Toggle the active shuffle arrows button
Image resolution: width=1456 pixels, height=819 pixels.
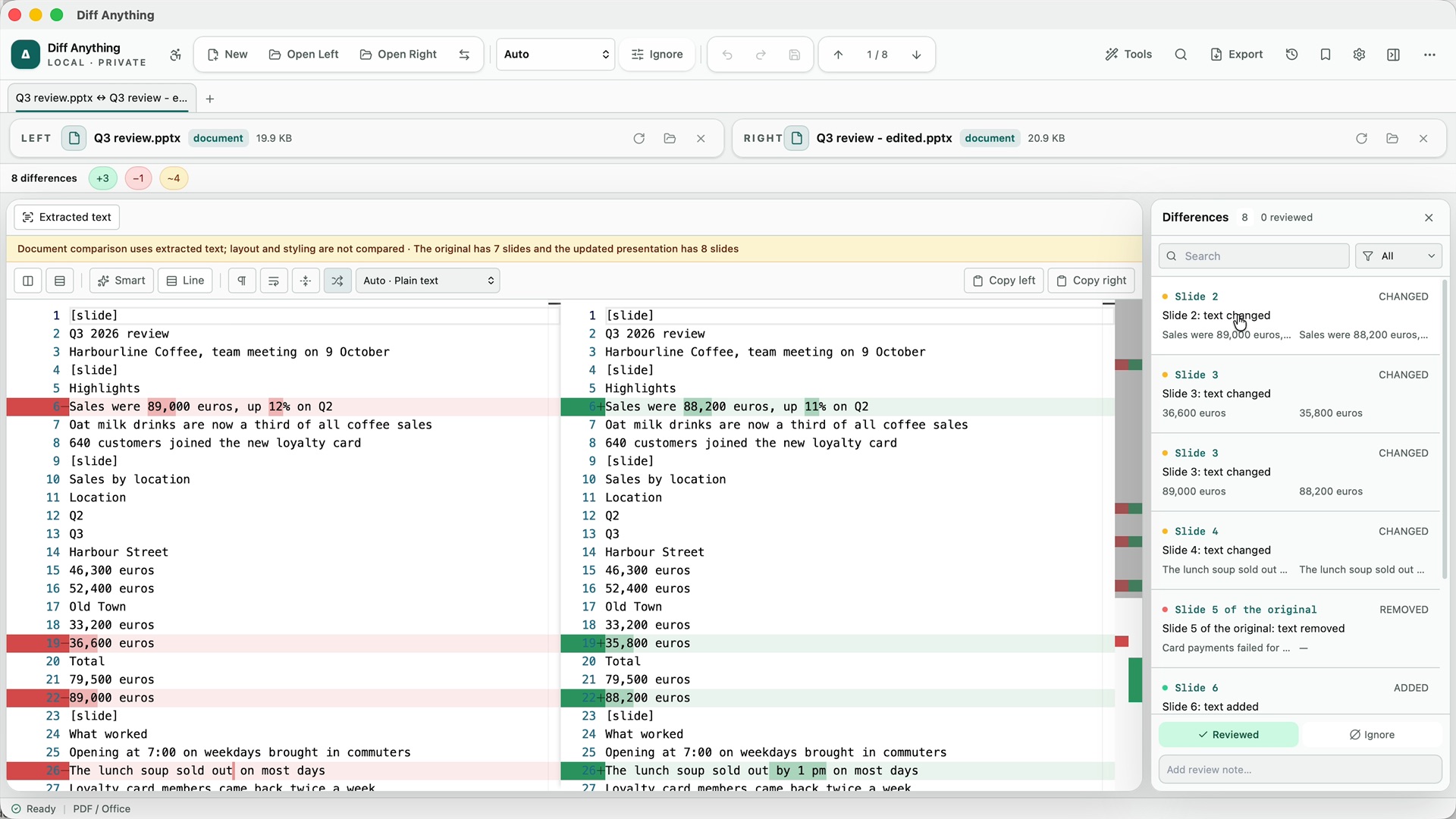pos(337,281)
